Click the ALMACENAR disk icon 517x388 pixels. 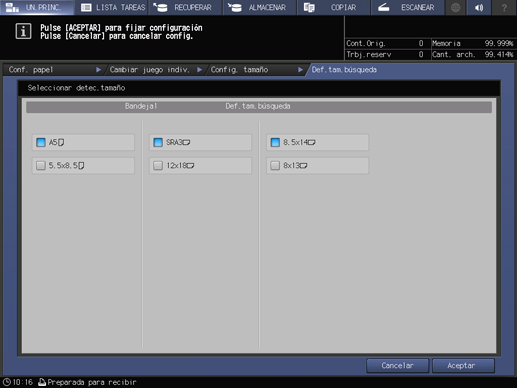click(x=235, y=7)
